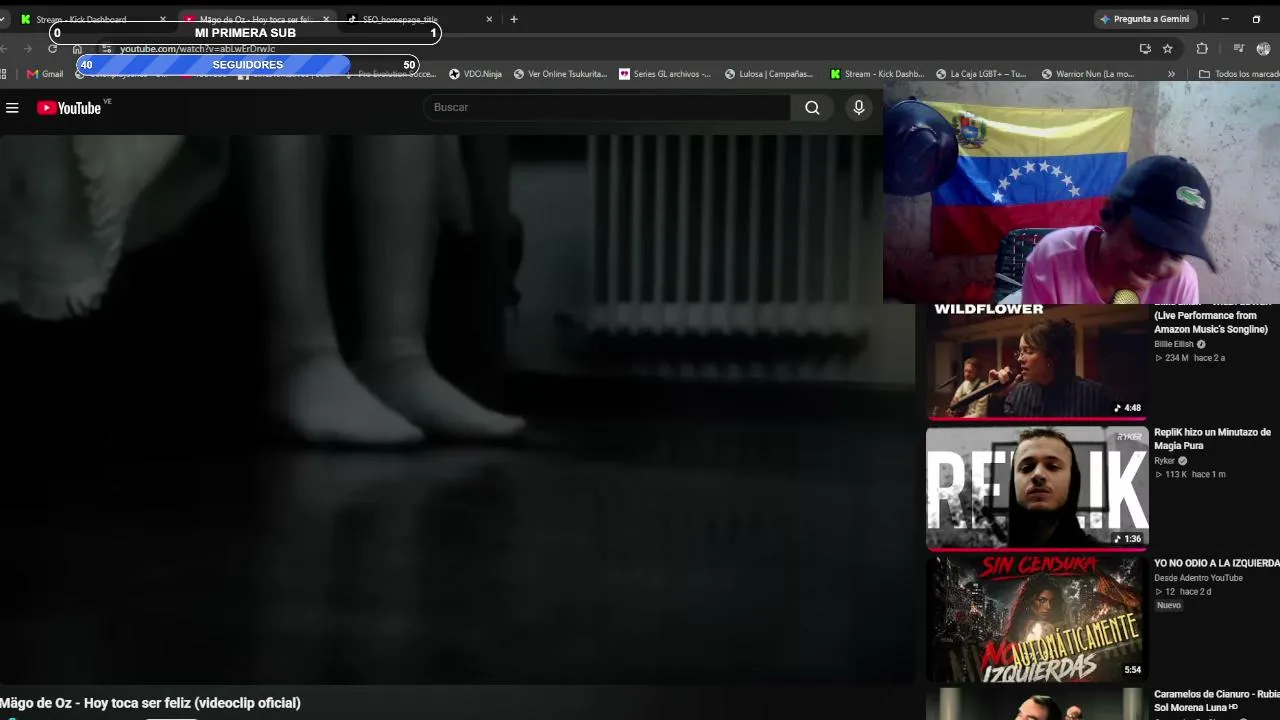
Task: Click the Mägo de Oz video player
Action: pyautogui.click(x=457, y=410)
